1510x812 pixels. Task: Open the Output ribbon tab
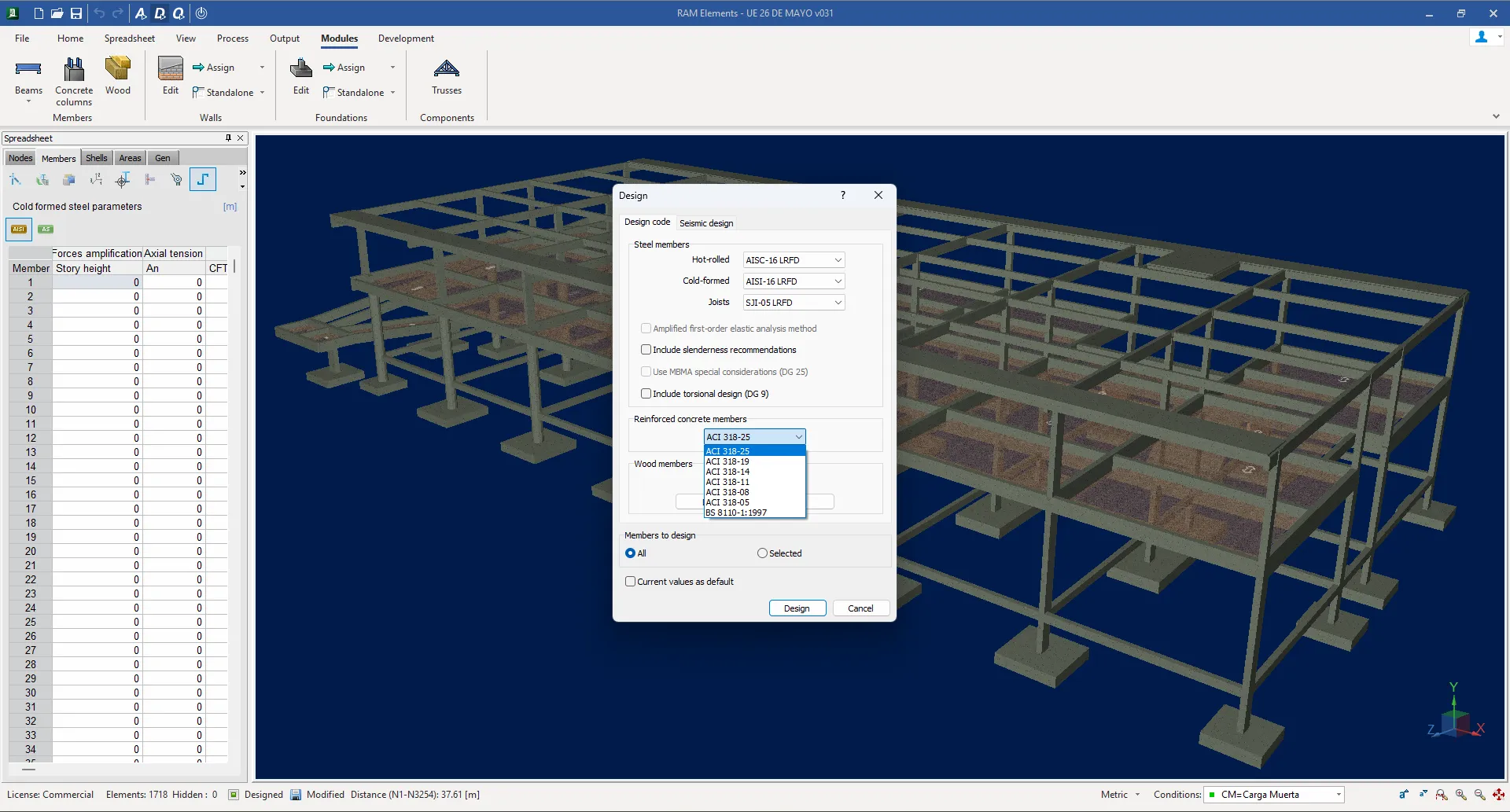coord(284,39)
